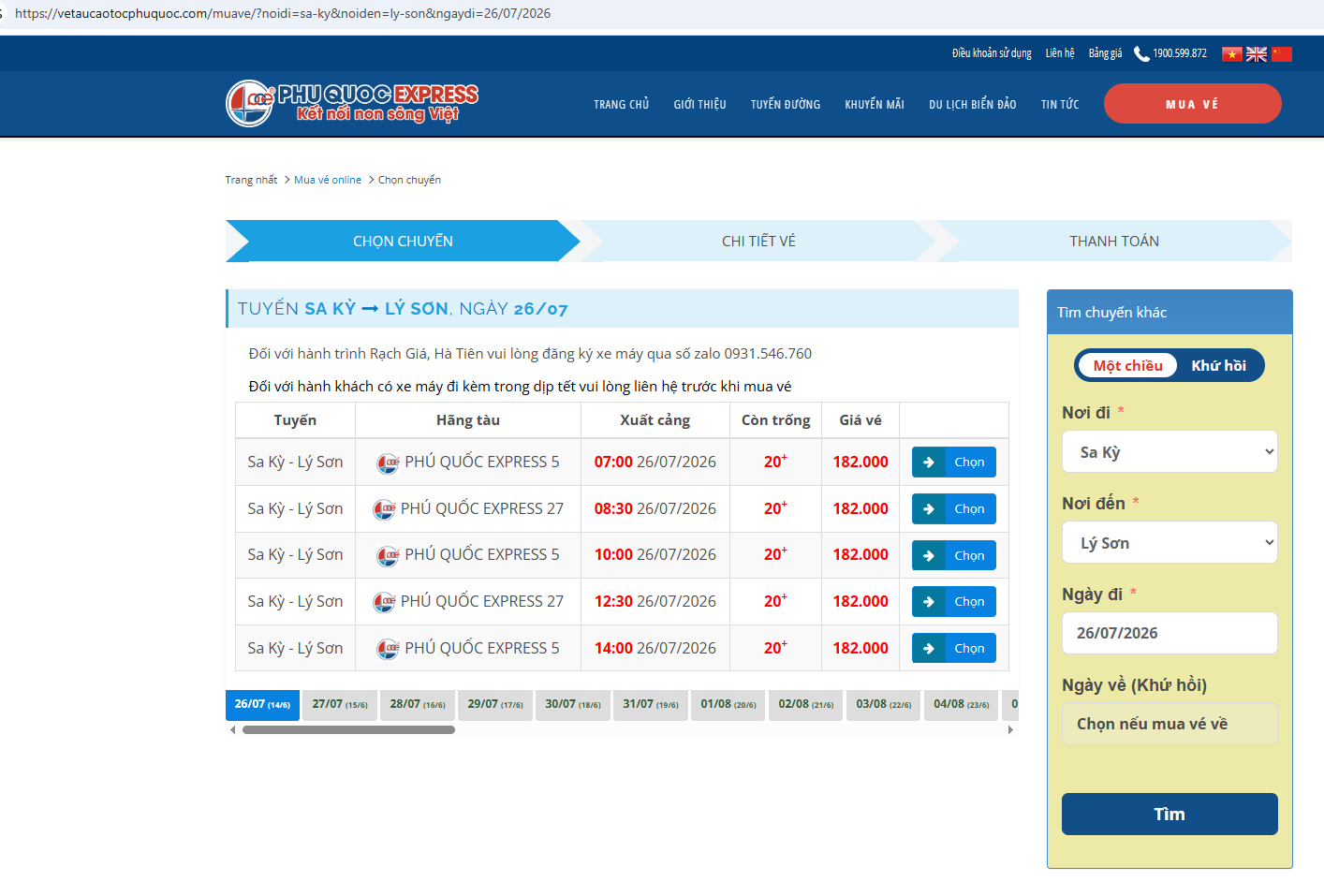Click arrow icon for 10:00 trip

tap(928, 555)
